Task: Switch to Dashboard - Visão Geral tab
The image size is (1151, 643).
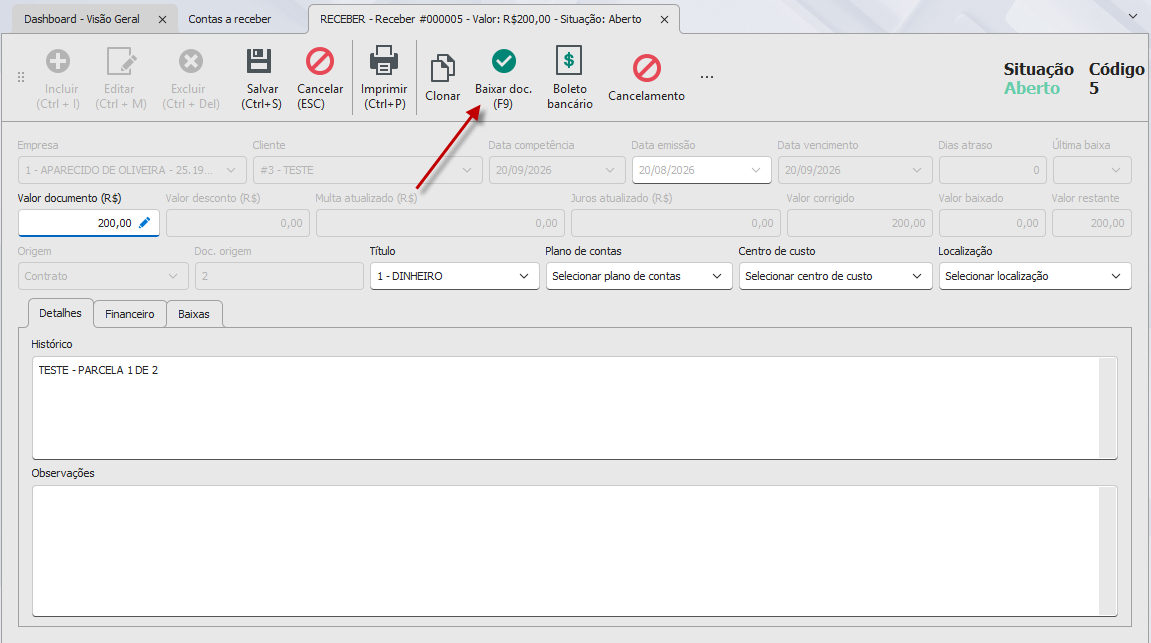Action: tap(81, 19)
